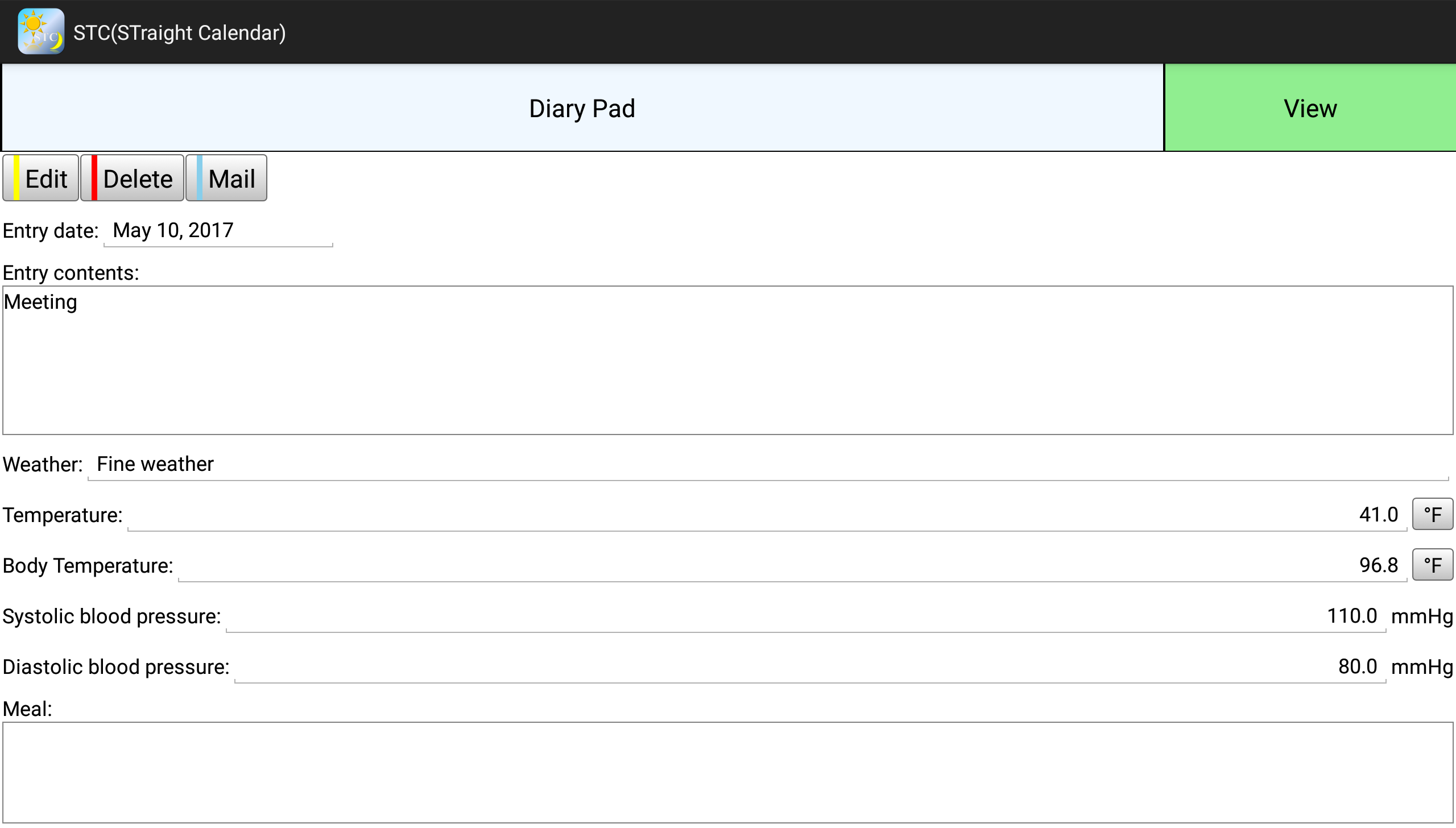Click the entry date field May 10, 2017
Viewport: 1456px width, 828px height.
click(x=218, y=231)
